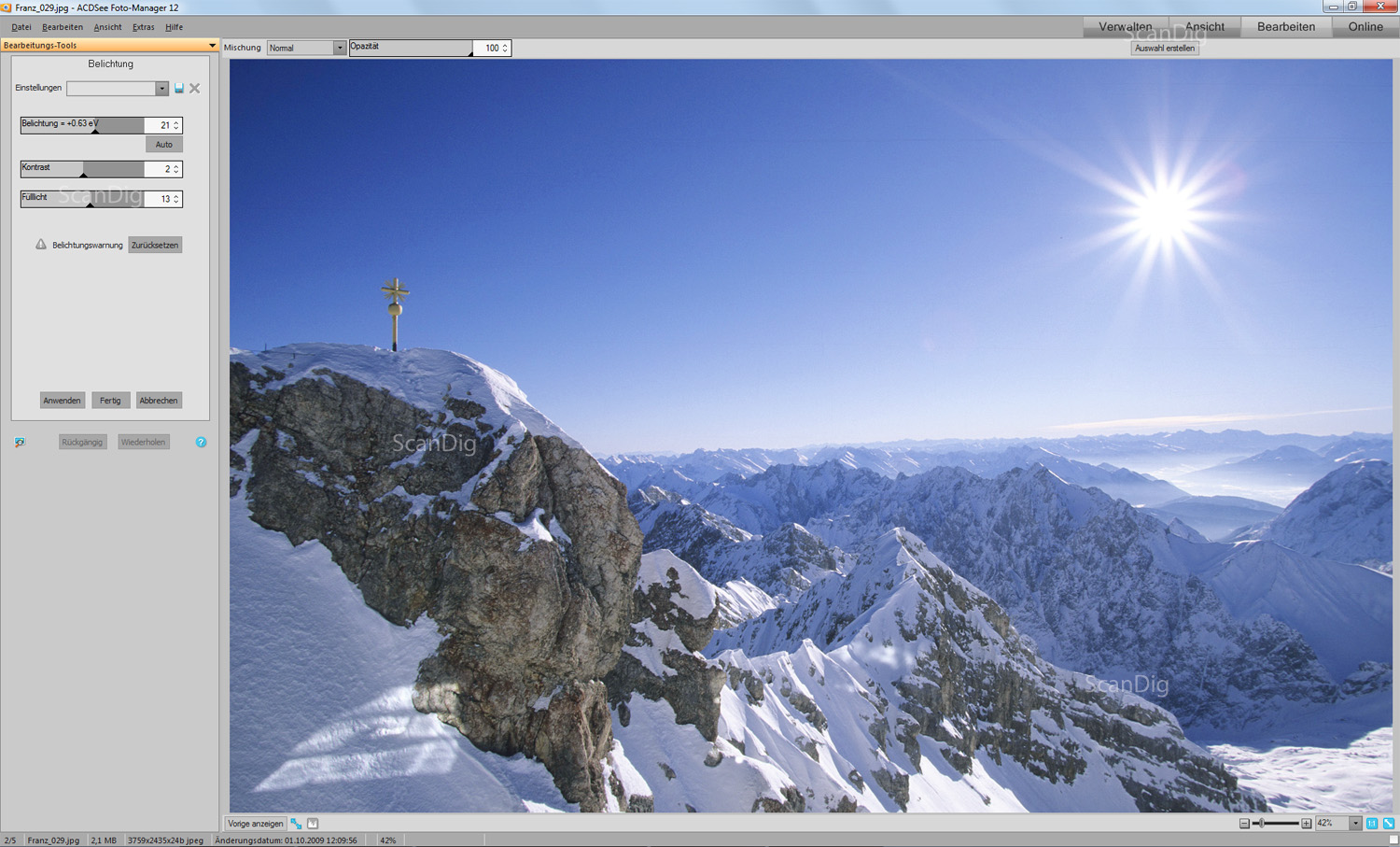The height and width of the screenshot is (847, 1400).
Task: Open the Einstellungen presets dropdown
Action: (161, 89)
